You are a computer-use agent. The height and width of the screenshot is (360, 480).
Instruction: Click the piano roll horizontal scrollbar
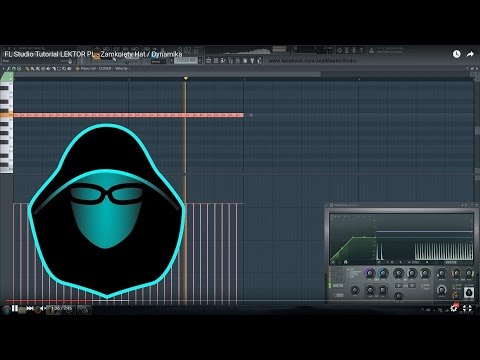pos(167,74)
